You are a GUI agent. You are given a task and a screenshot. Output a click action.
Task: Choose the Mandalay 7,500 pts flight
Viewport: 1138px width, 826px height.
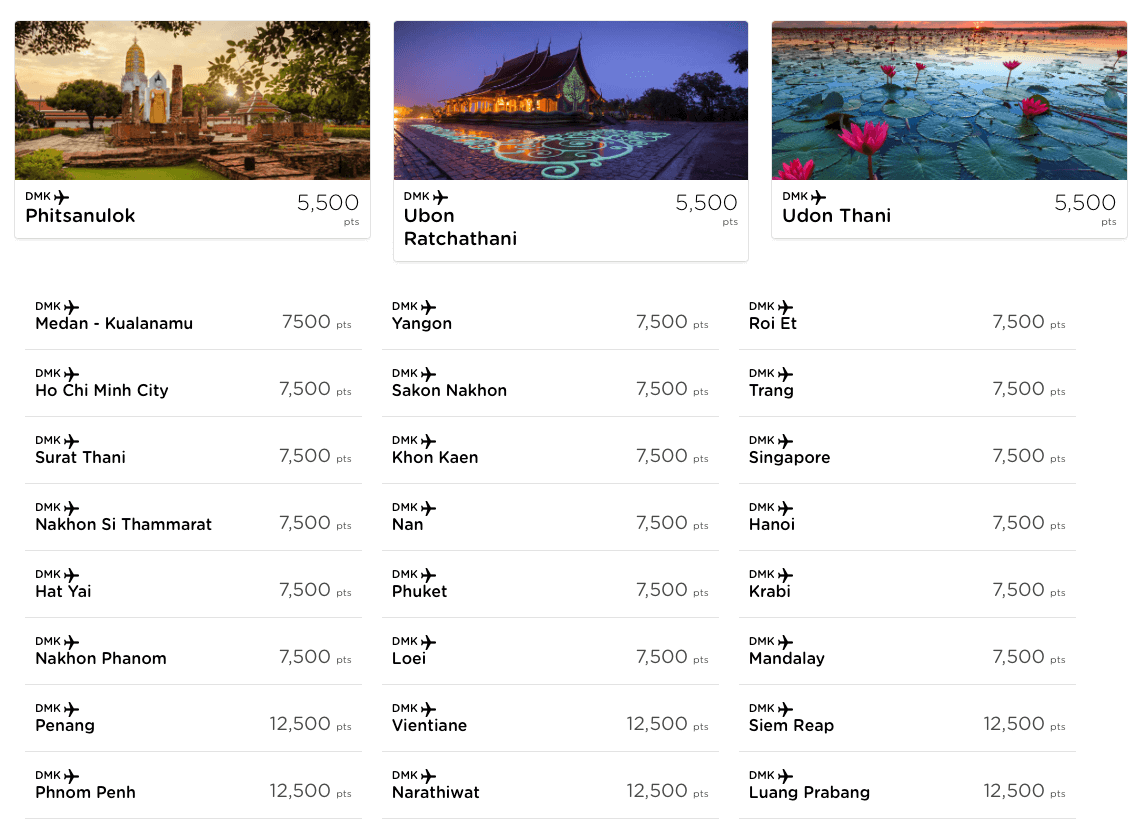point(907,652)
